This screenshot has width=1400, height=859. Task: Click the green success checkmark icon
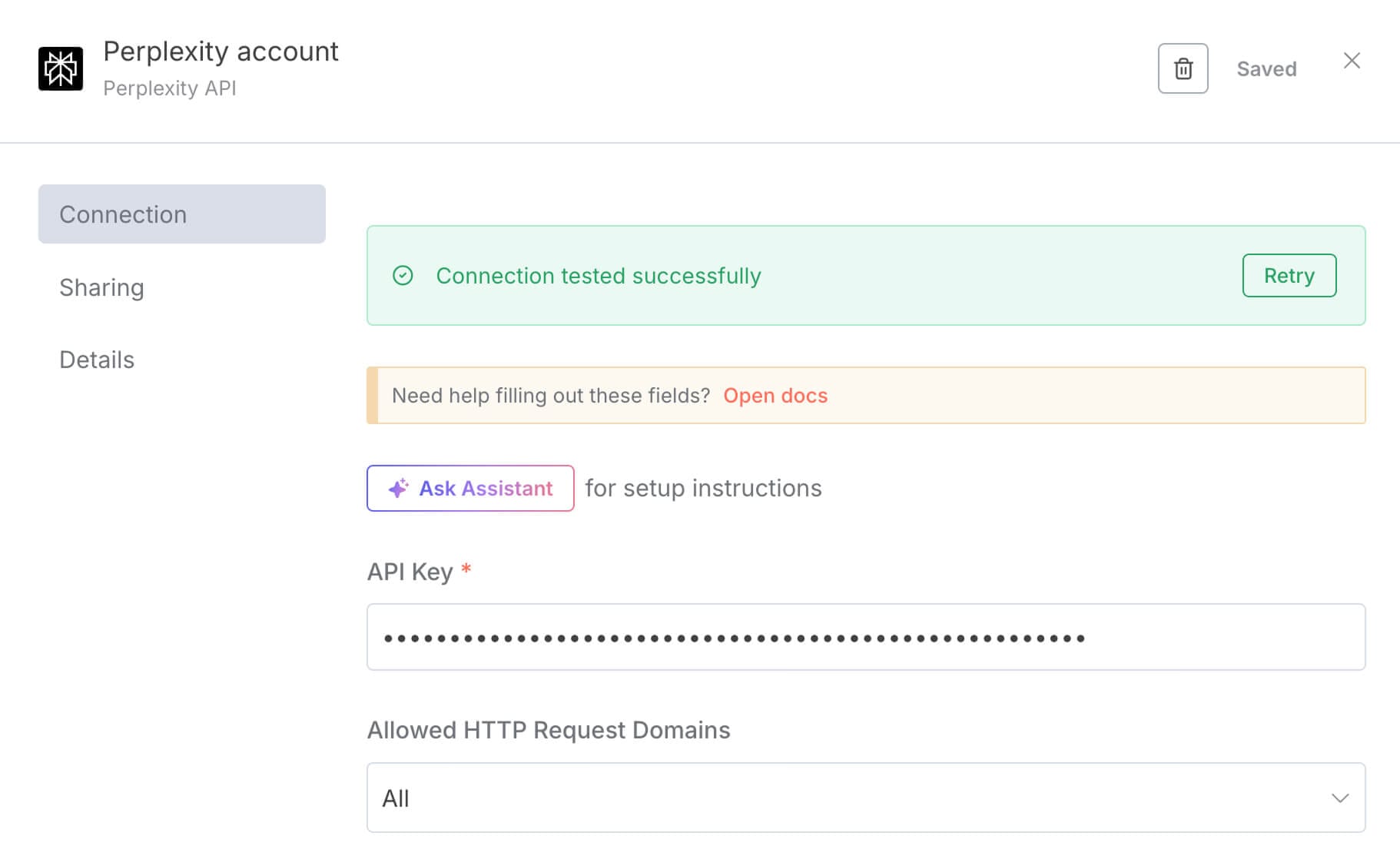(402, 276)
